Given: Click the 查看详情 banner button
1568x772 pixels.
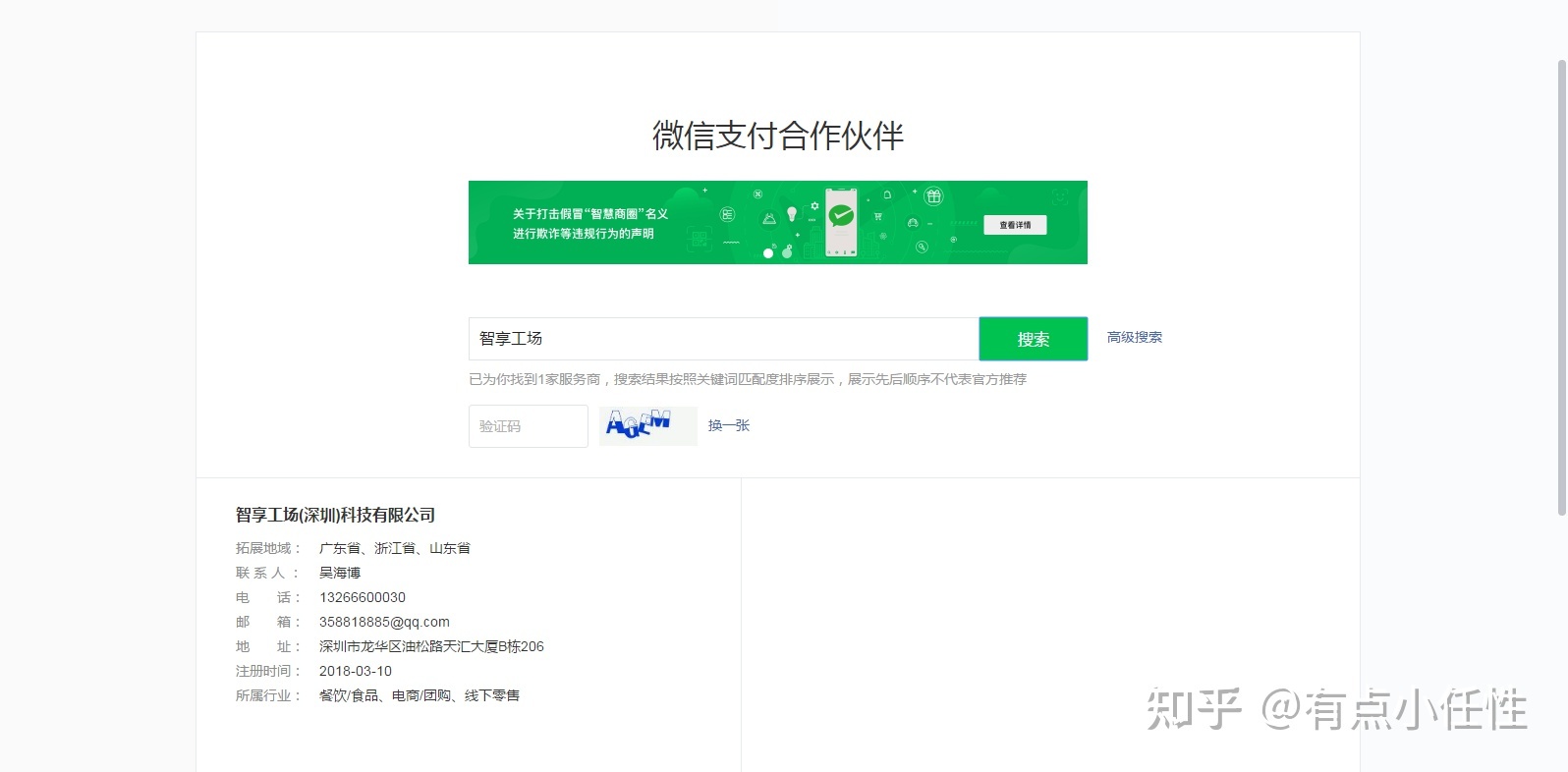Looking at the screenshot, I should tap(1015, 225).
